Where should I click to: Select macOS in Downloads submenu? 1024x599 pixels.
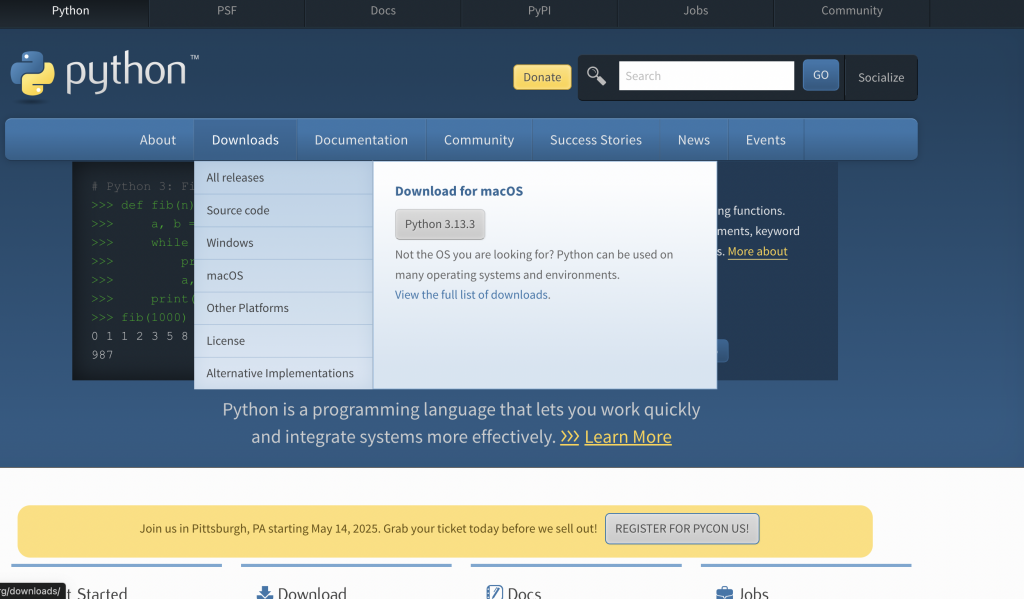pyautogui.click(x=283, y=276)
